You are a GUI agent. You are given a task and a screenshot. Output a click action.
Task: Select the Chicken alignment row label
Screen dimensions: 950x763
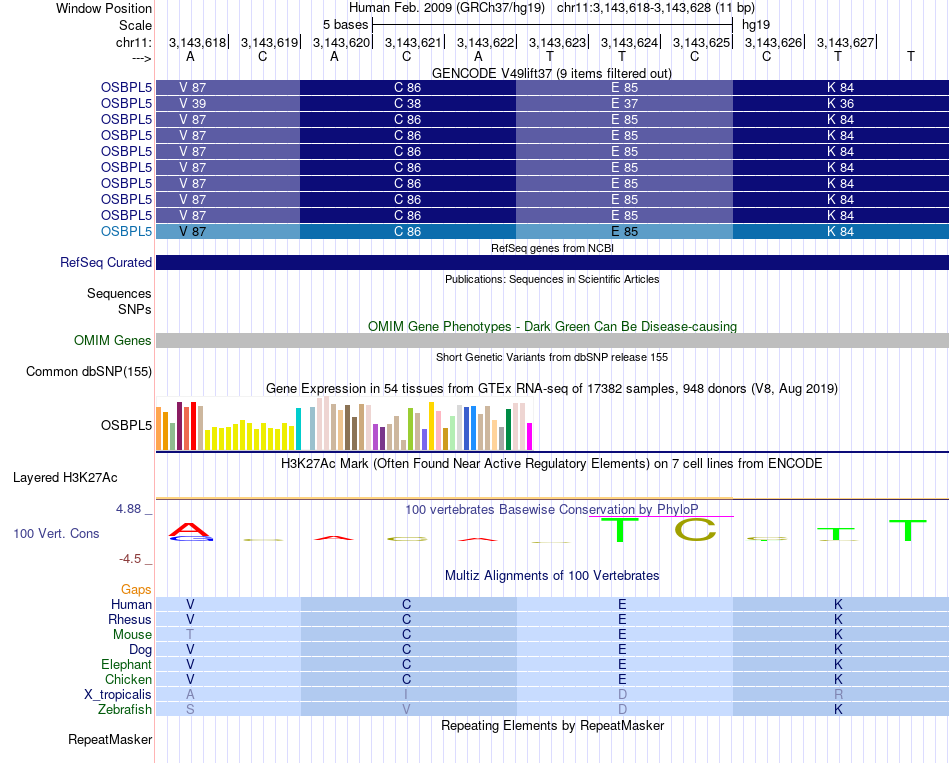(x=128, y=679)
